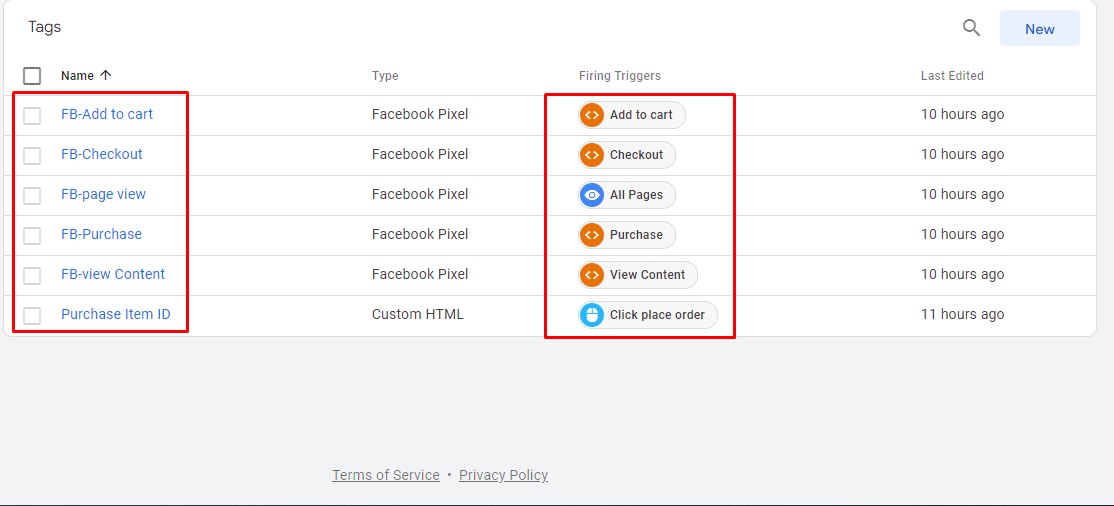Open the Terms of Service link
Image resolution: width=1114 pixels, height=506 pixels.
pyautogui.click(x=385, y=475)
